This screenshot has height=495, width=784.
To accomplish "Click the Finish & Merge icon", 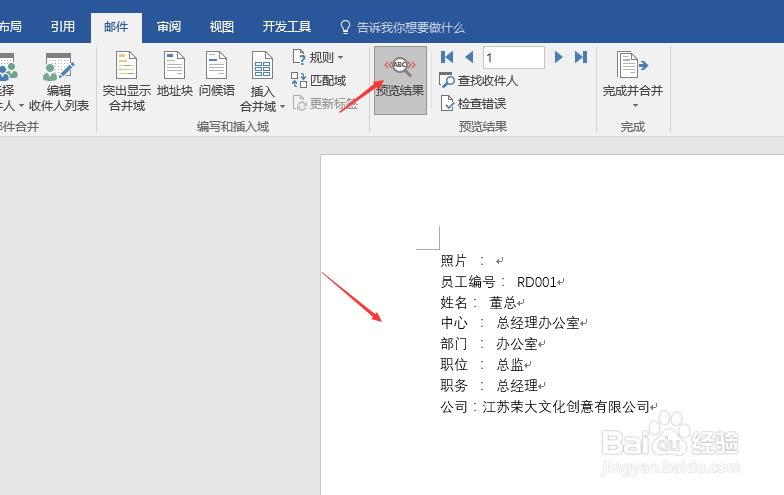I will (632, 66).
